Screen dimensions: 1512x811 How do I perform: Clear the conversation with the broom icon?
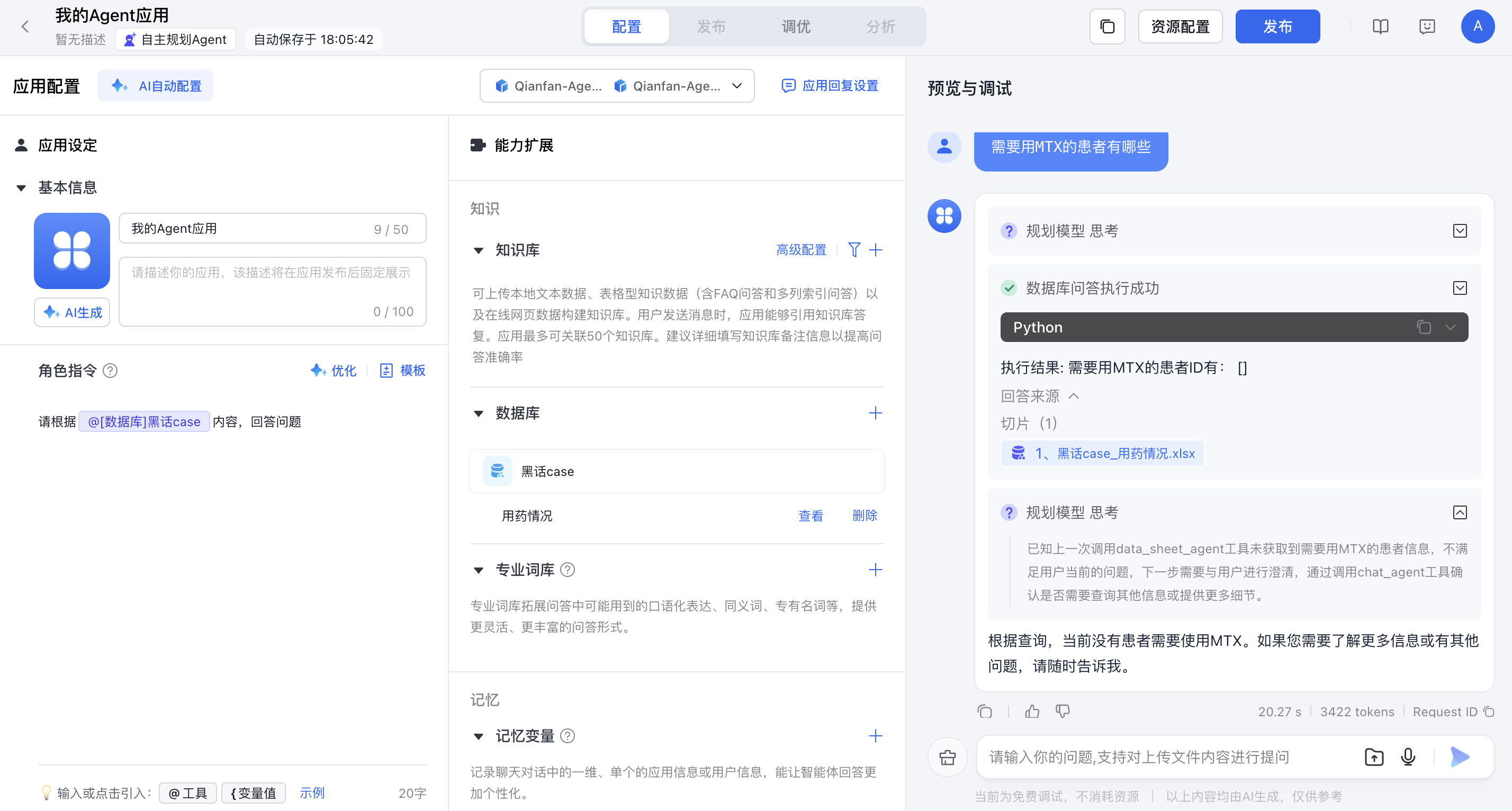947,757
